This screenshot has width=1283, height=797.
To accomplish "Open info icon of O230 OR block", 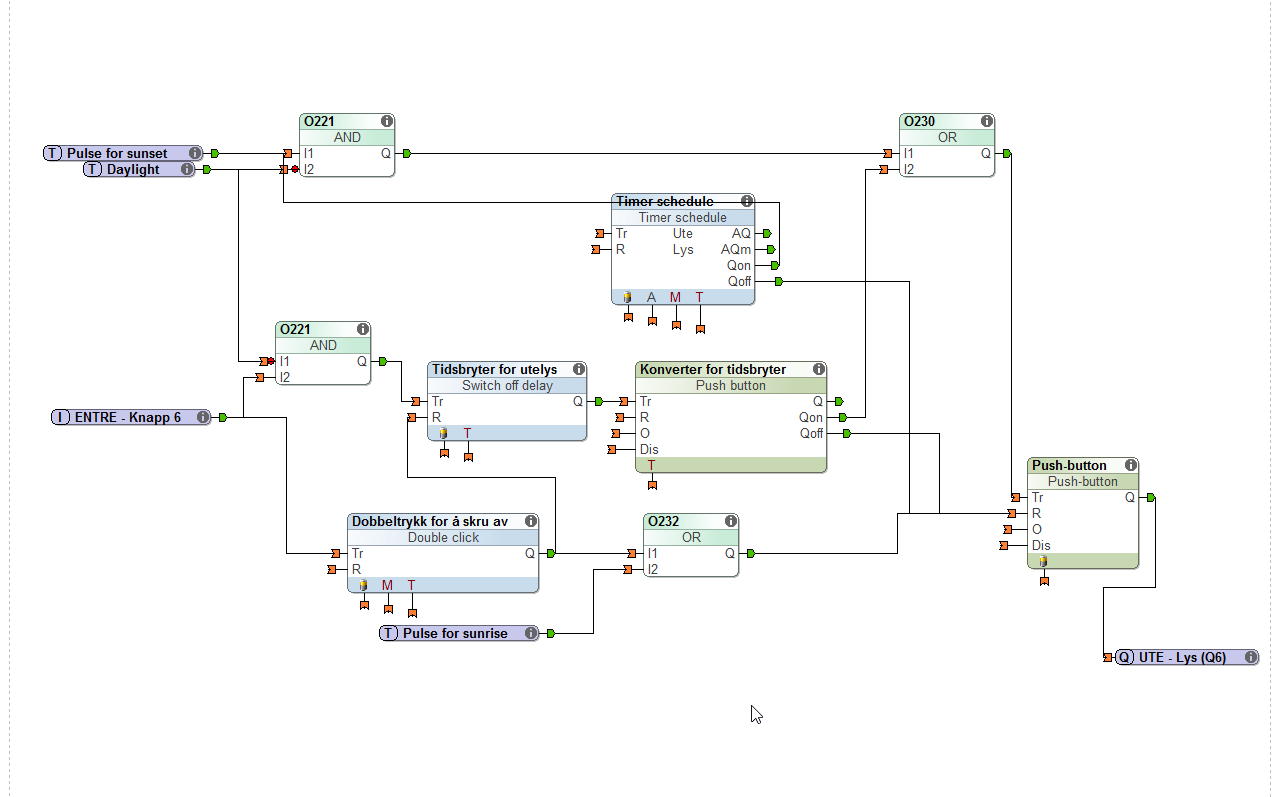I will click(x=987, y=121).
